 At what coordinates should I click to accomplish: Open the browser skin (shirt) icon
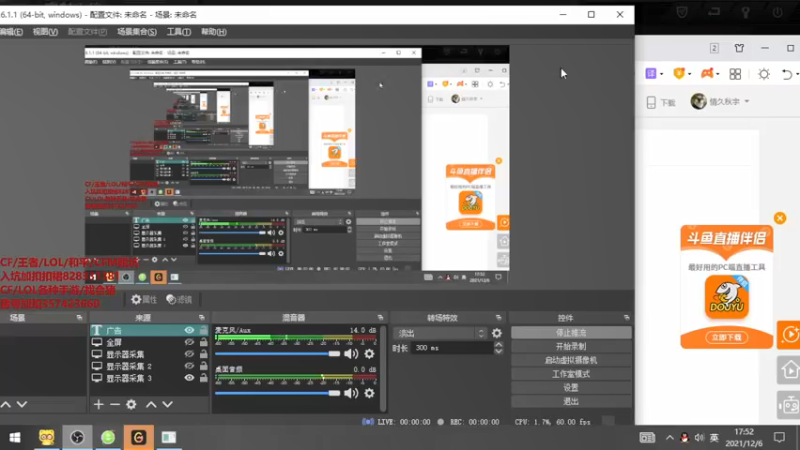[739, 48]
